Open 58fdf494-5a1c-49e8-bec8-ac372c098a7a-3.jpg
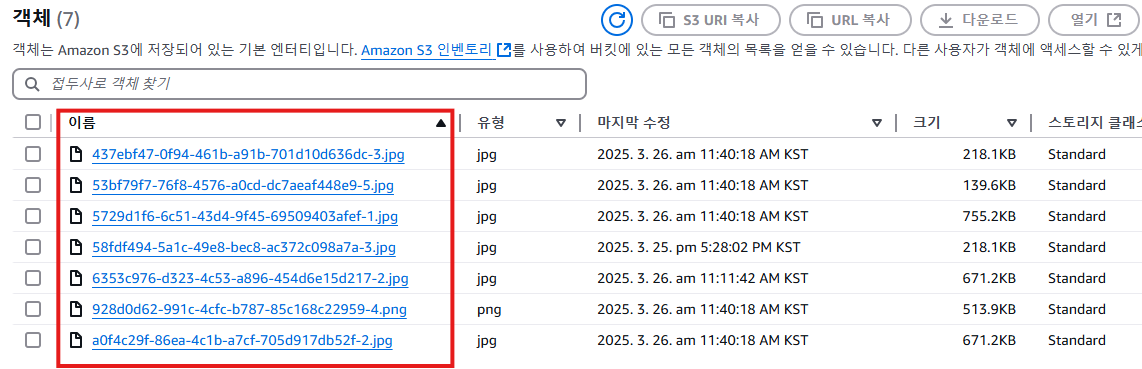This screenshot has height=369, width=1142. tap(244, 247)
